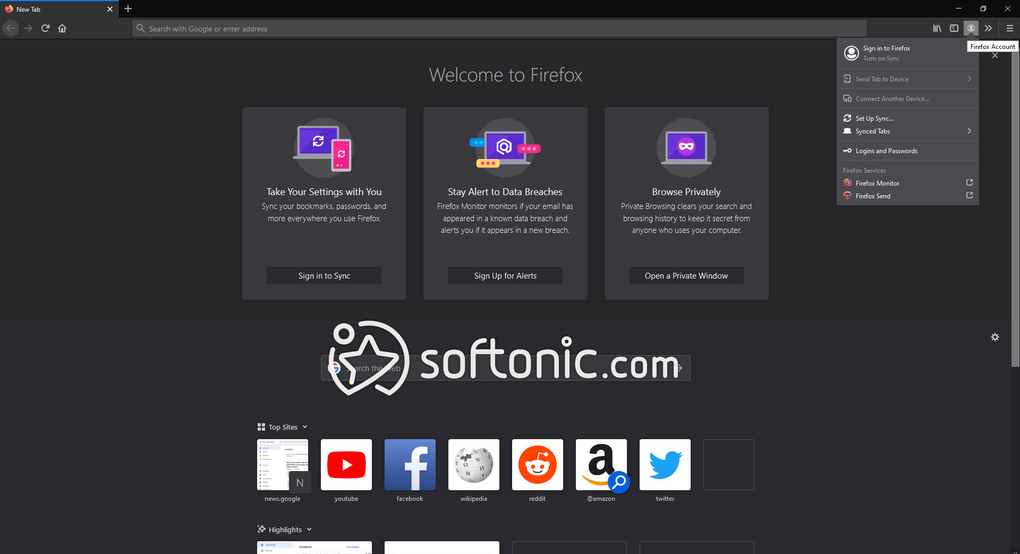Open the hamburger application menu
The image size is (1020, 554).
pos(1010,28)
